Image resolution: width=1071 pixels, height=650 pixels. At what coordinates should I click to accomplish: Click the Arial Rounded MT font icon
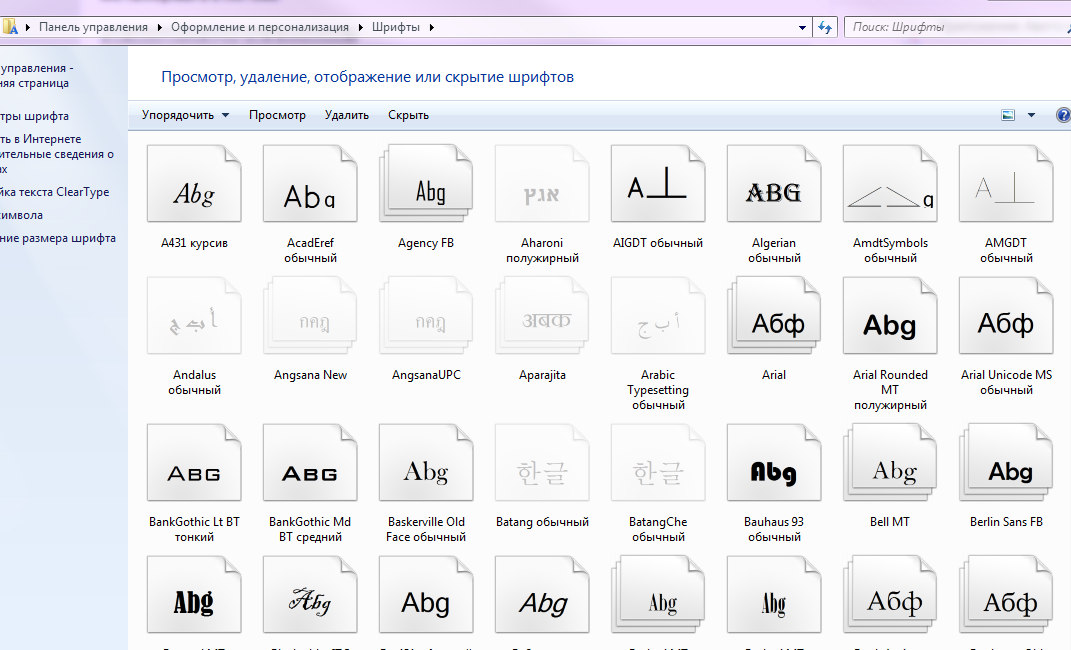[x=890, y=320]
